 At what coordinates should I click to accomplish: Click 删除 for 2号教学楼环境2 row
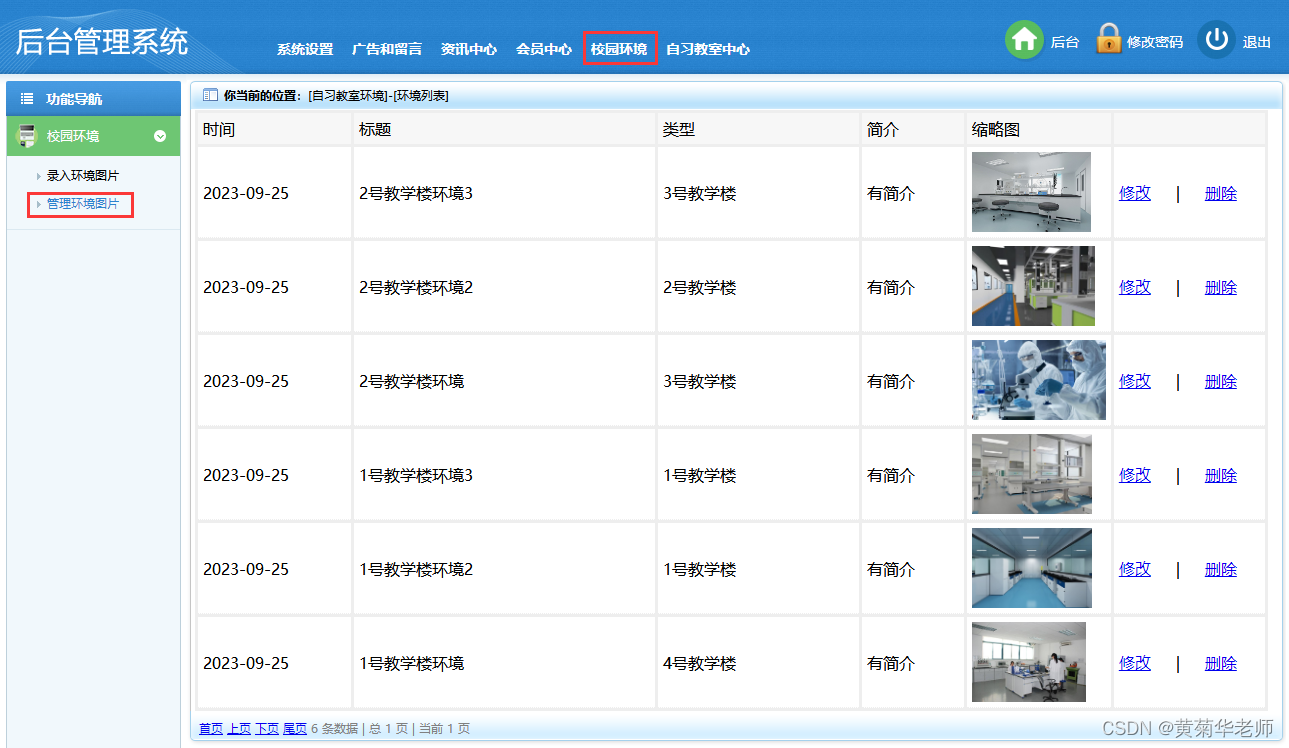(x=1221, y=287)
